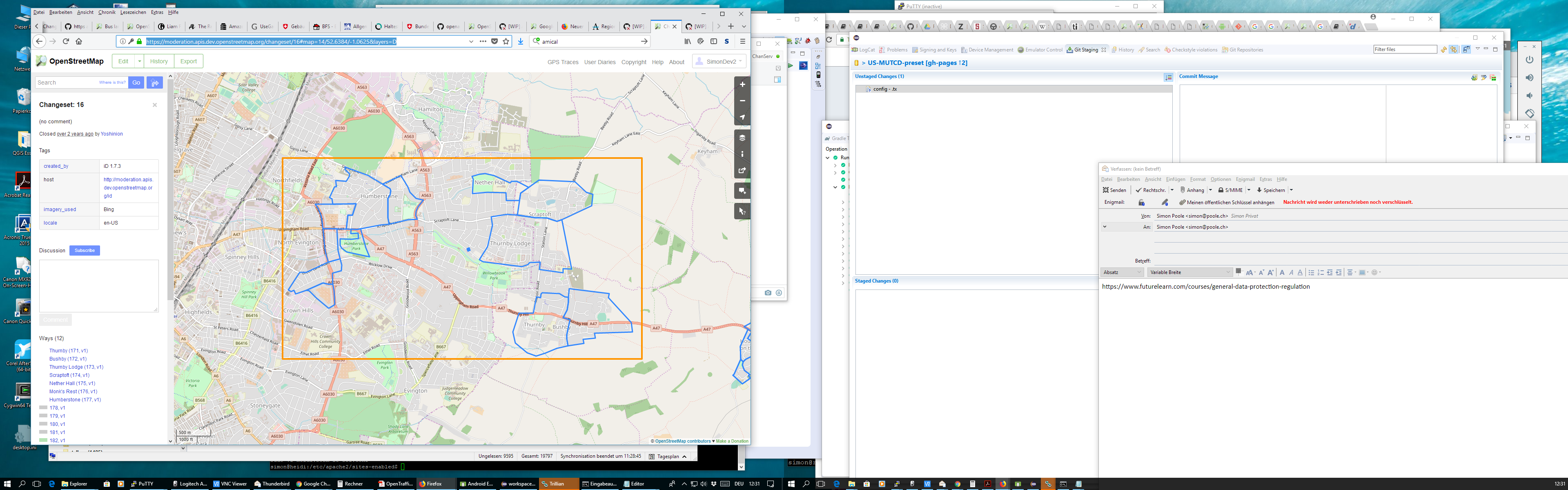Open the Yoshinion user link
Viewport: 1568px width, 490px height.
[112, 134]
